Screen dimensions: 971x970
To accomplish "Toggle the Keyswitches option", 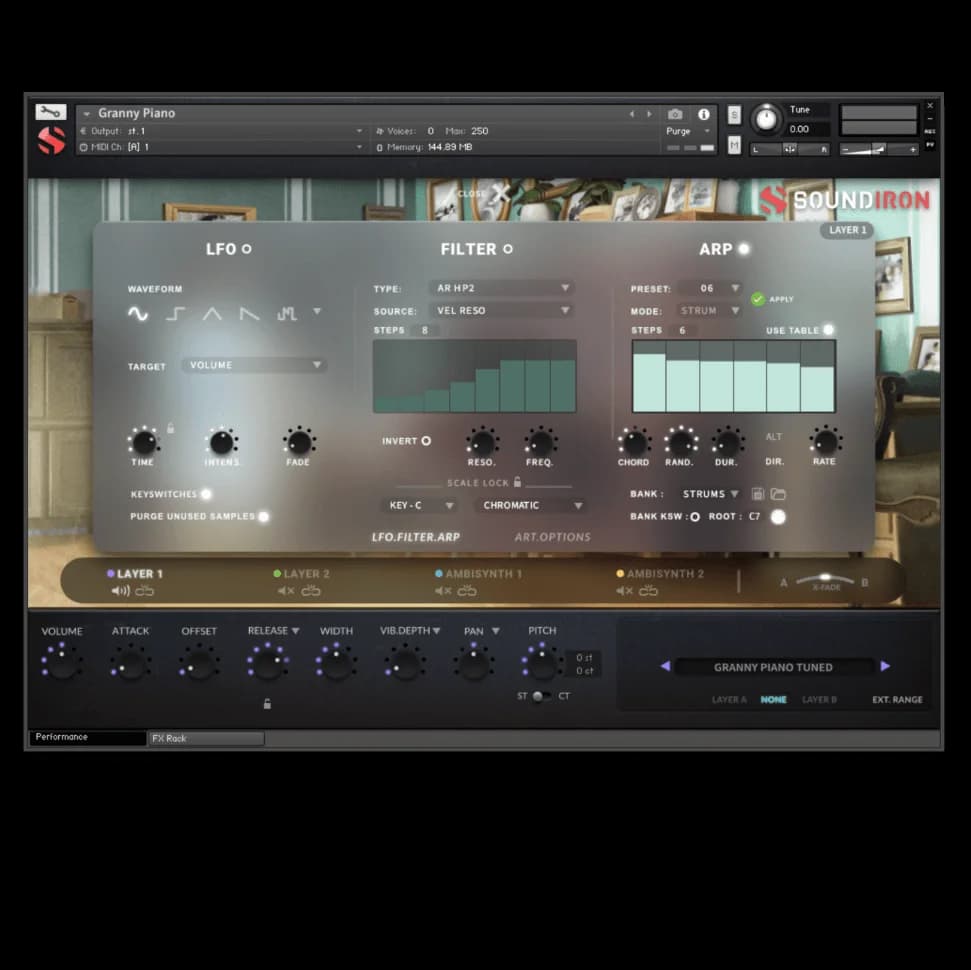I will click(x=206, y=494).
